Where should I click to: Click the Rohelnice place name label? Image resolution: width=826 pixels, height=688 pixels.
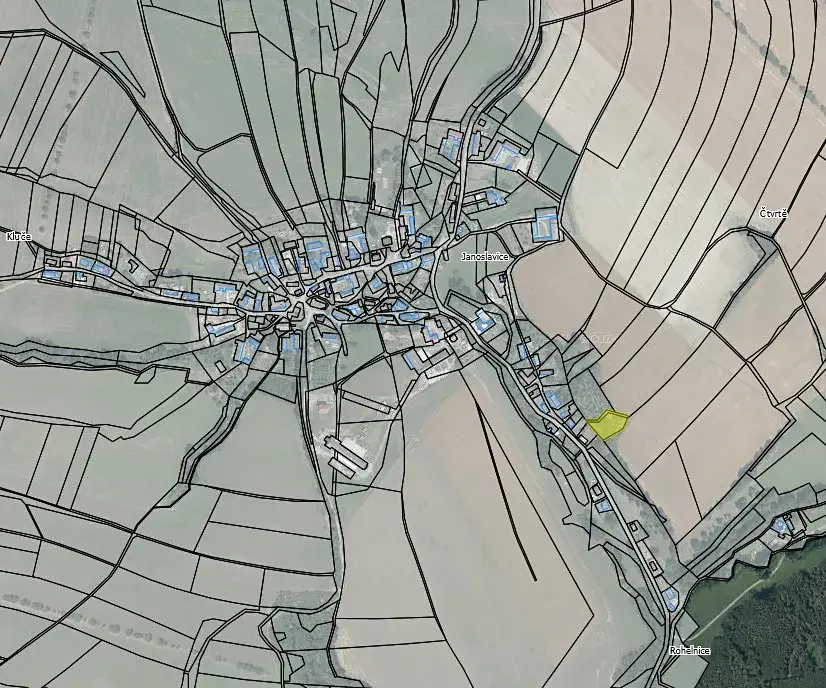[x=690, y=651]
